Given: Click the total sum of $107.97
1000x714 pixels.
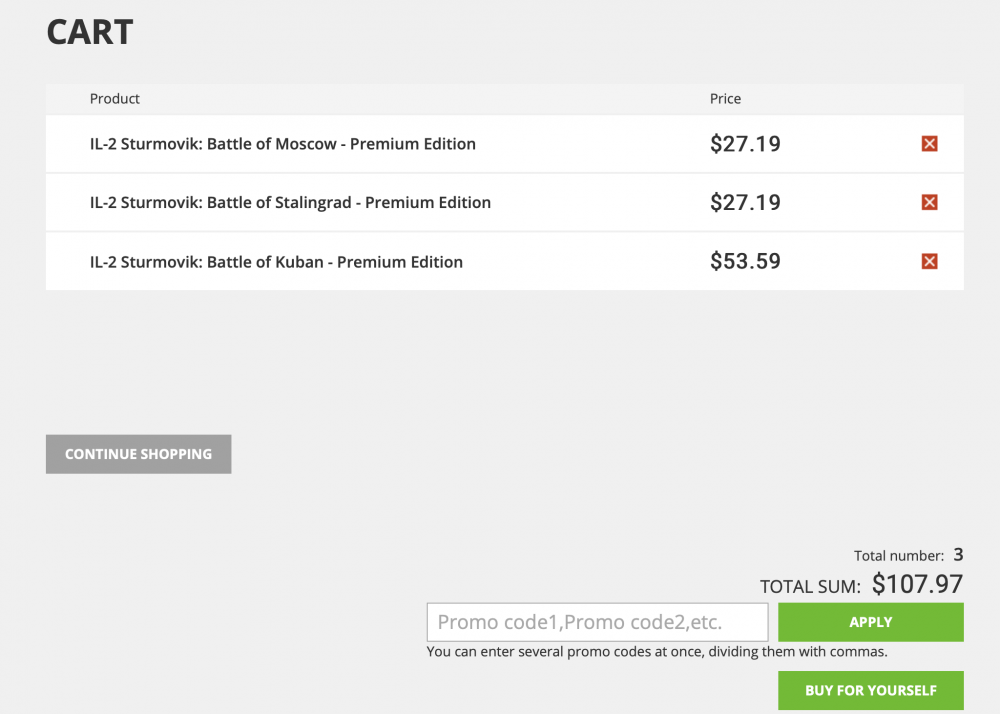Looking at the screenshot, I should point(916,584).
